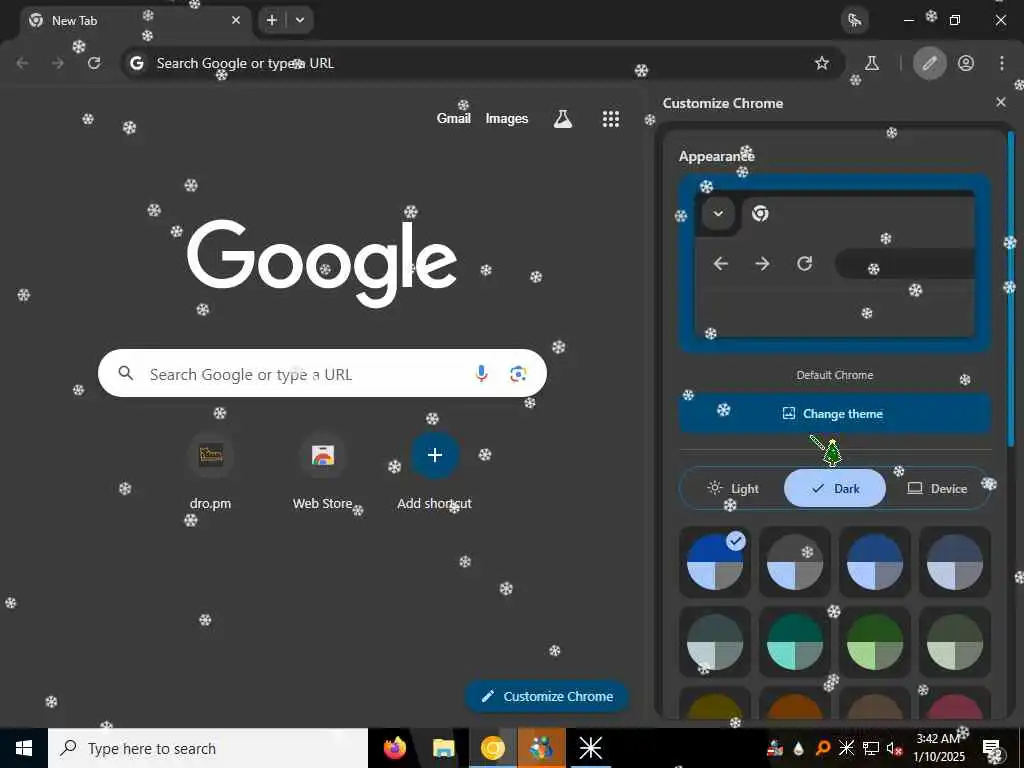Open the Gmail link

tap(453, 118)
